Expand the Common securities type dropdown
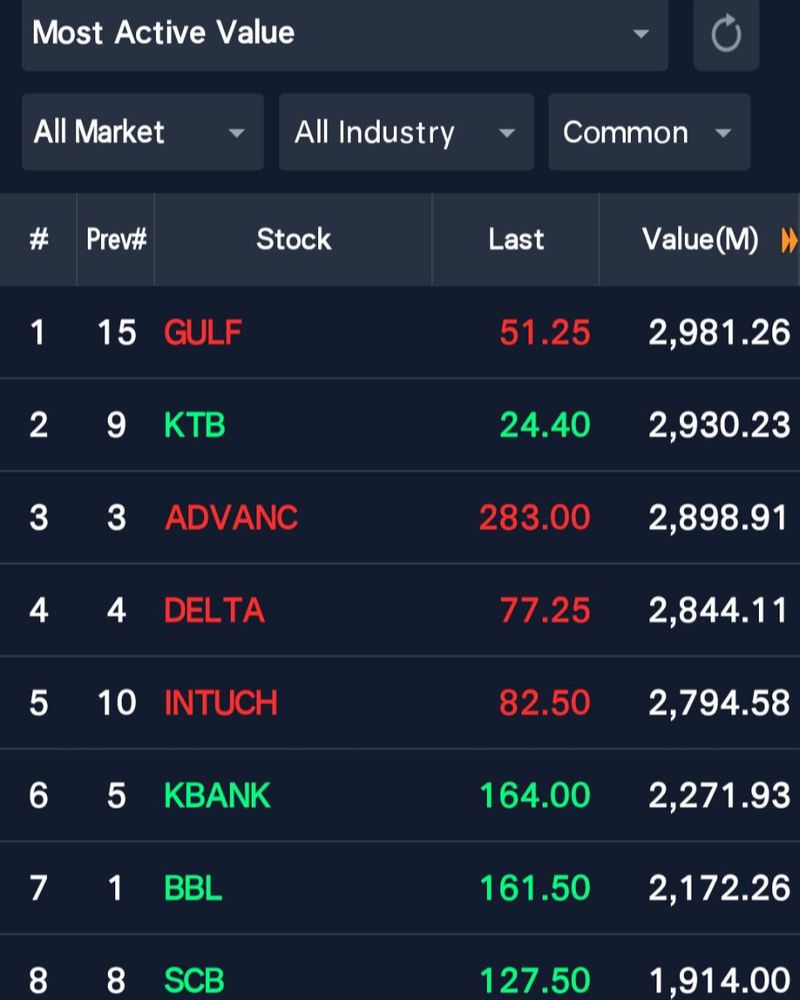The image size is (800, 1000). 648,132
